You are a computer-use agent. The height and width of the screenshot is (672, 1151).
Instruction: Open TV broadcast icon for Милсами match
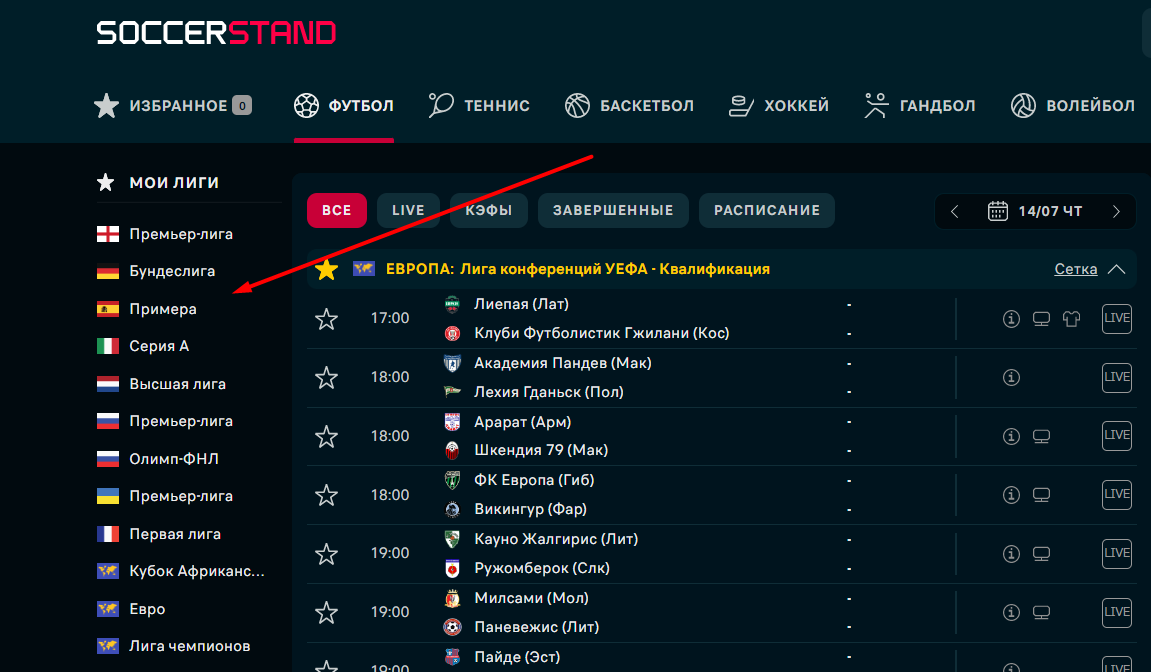[x=1041, y=613]
